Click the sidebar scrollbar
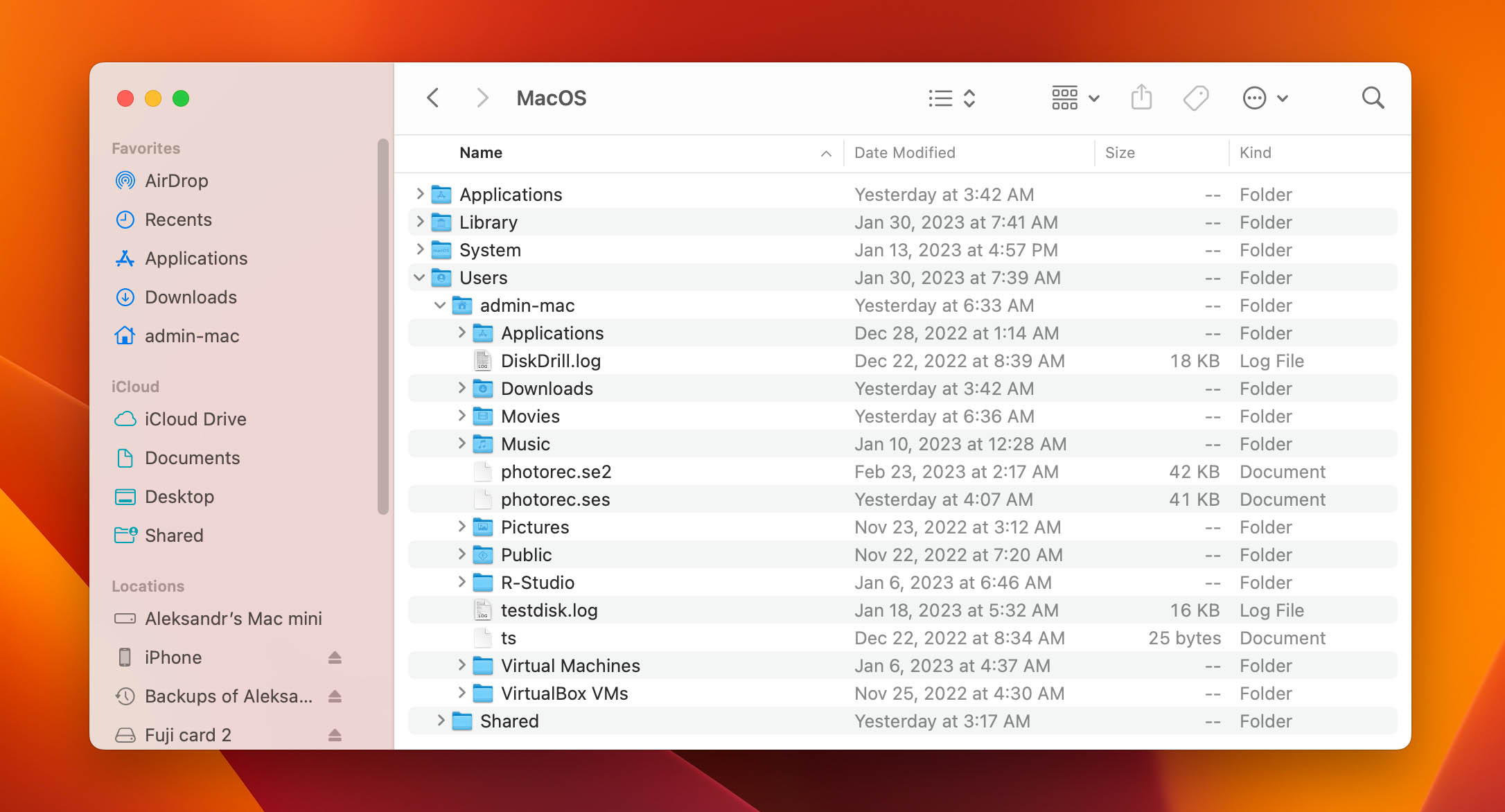Image resolution: width=1505 pixels, height=812 pixels. pyautogui.click(x=383, y=327)
